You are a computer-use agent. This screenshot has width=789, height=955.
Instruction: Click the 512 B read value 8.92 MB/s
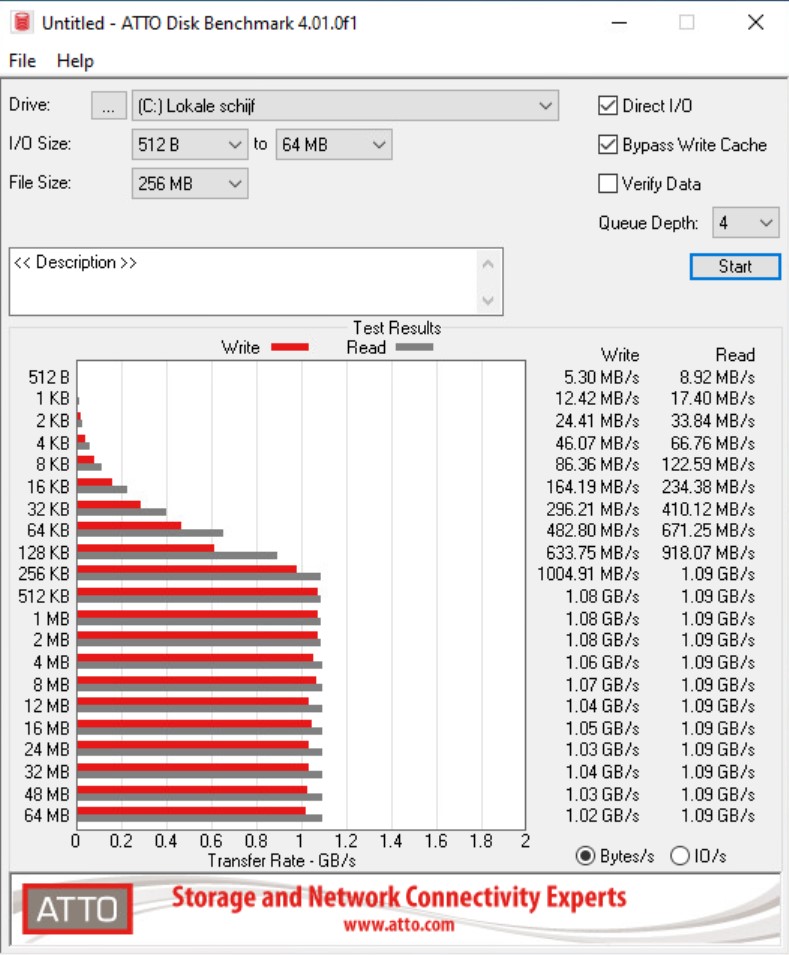pos(716,378)
